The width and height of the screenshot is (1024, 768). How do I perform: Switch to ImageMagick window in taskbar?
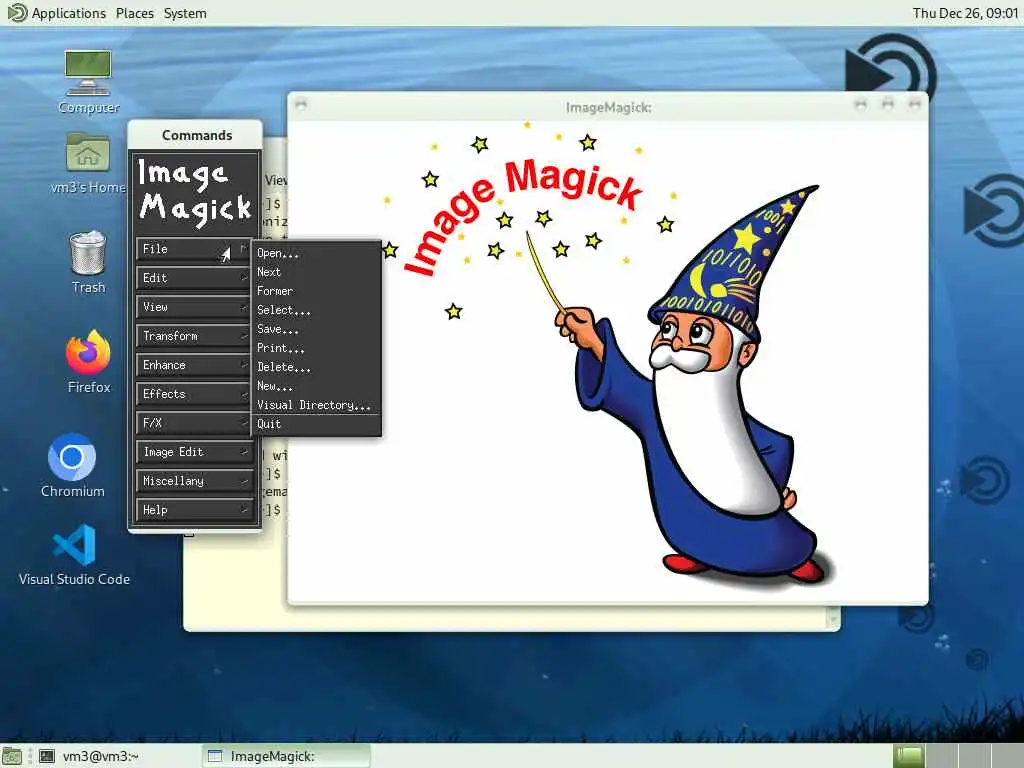[x=286, y=756]
